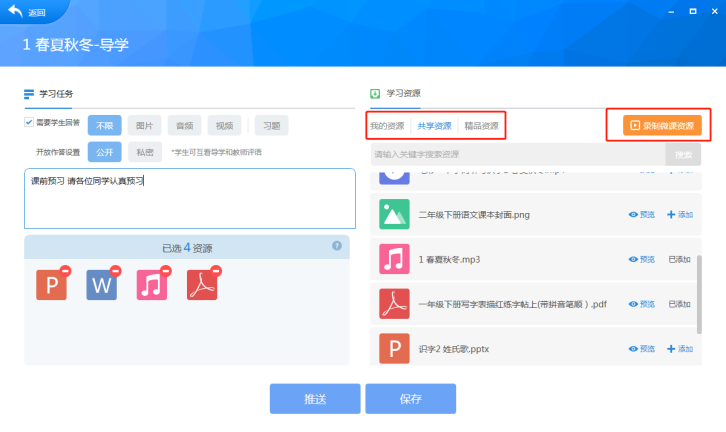726x432 pixels.
Task: Toggle the 需要学生回答 checkbox
Action: (x=29, y=122)
